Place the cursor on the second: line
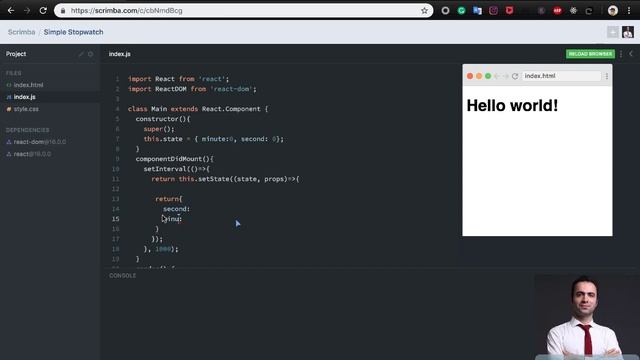 (177, 209)
